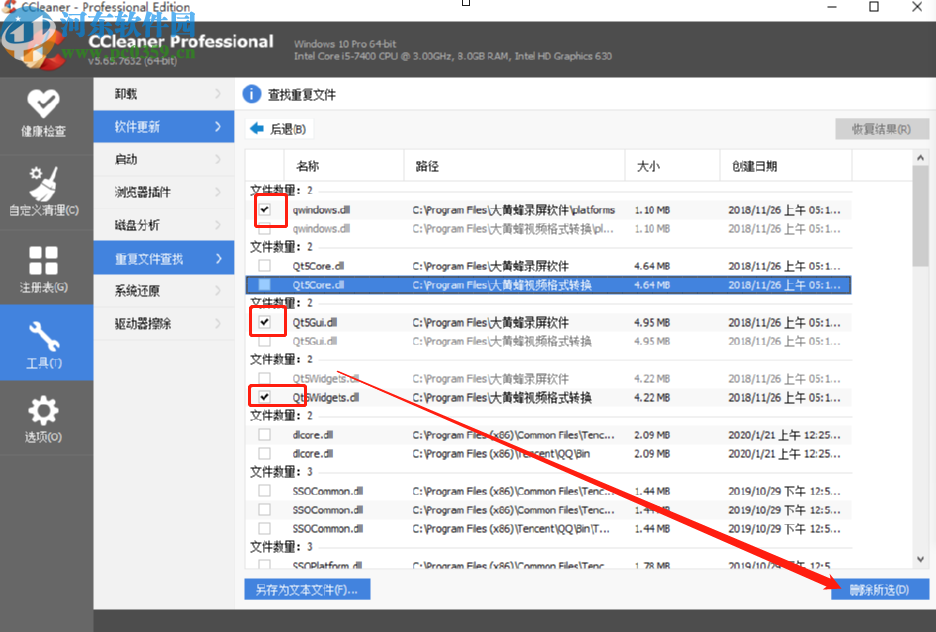Click the scrollbar up arrow
The width and height of the screenshot is (936, 632).
click(x=920, y=158)
